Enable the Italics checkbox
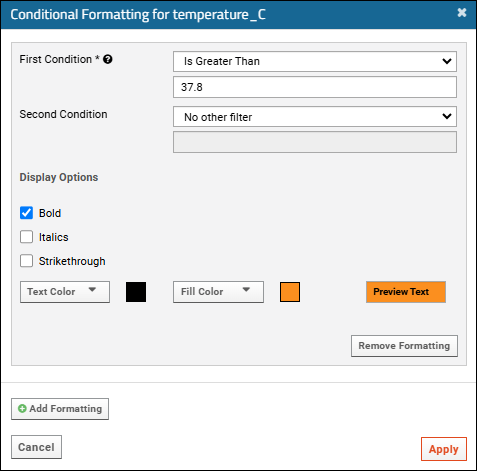Viewport: 477px width, 471px height. click(26, 237)
